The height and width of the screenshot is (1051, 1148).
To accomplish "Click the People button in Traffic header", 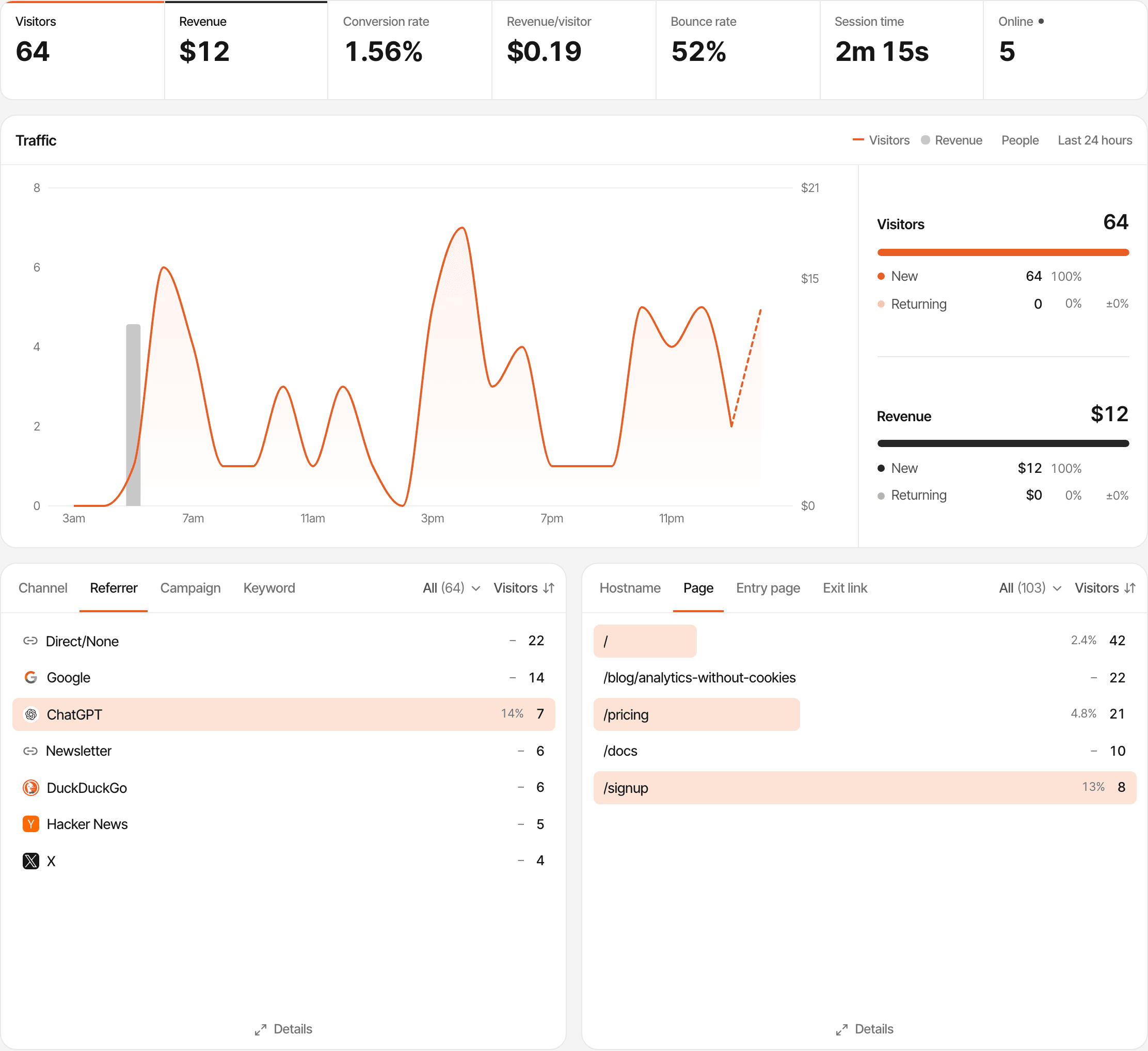I will click(1019, 140).
